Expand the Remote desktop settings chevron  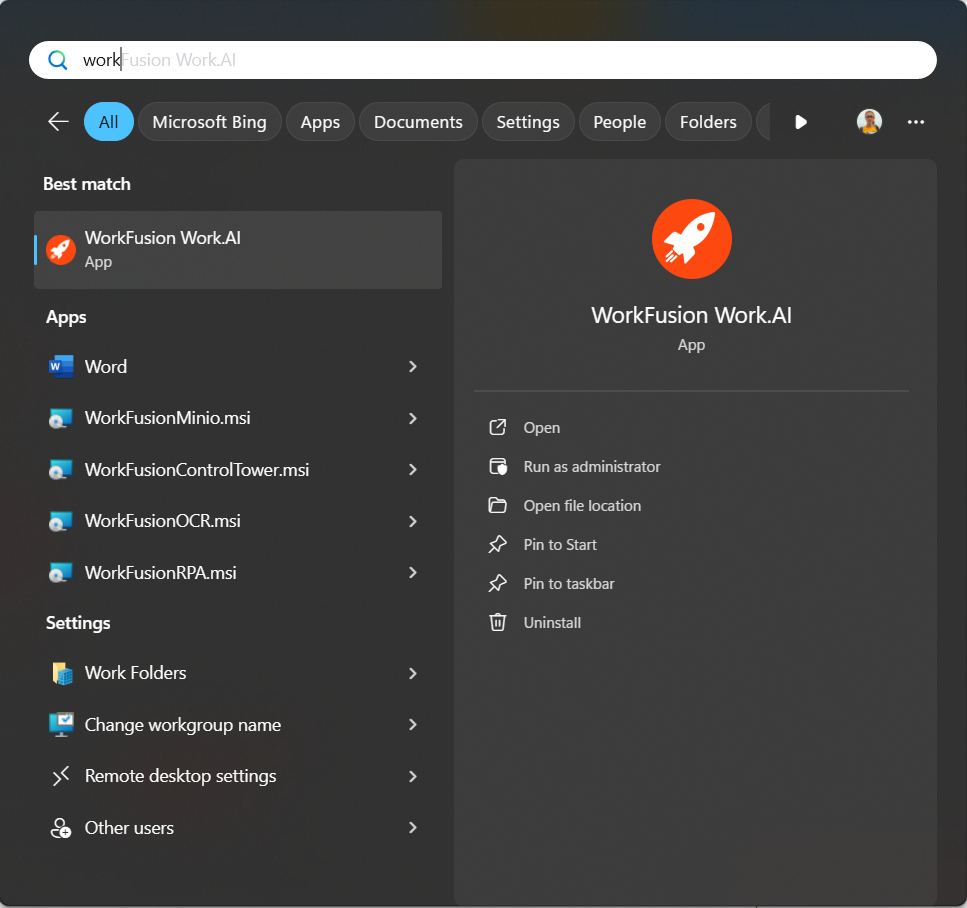pos(413,776)
